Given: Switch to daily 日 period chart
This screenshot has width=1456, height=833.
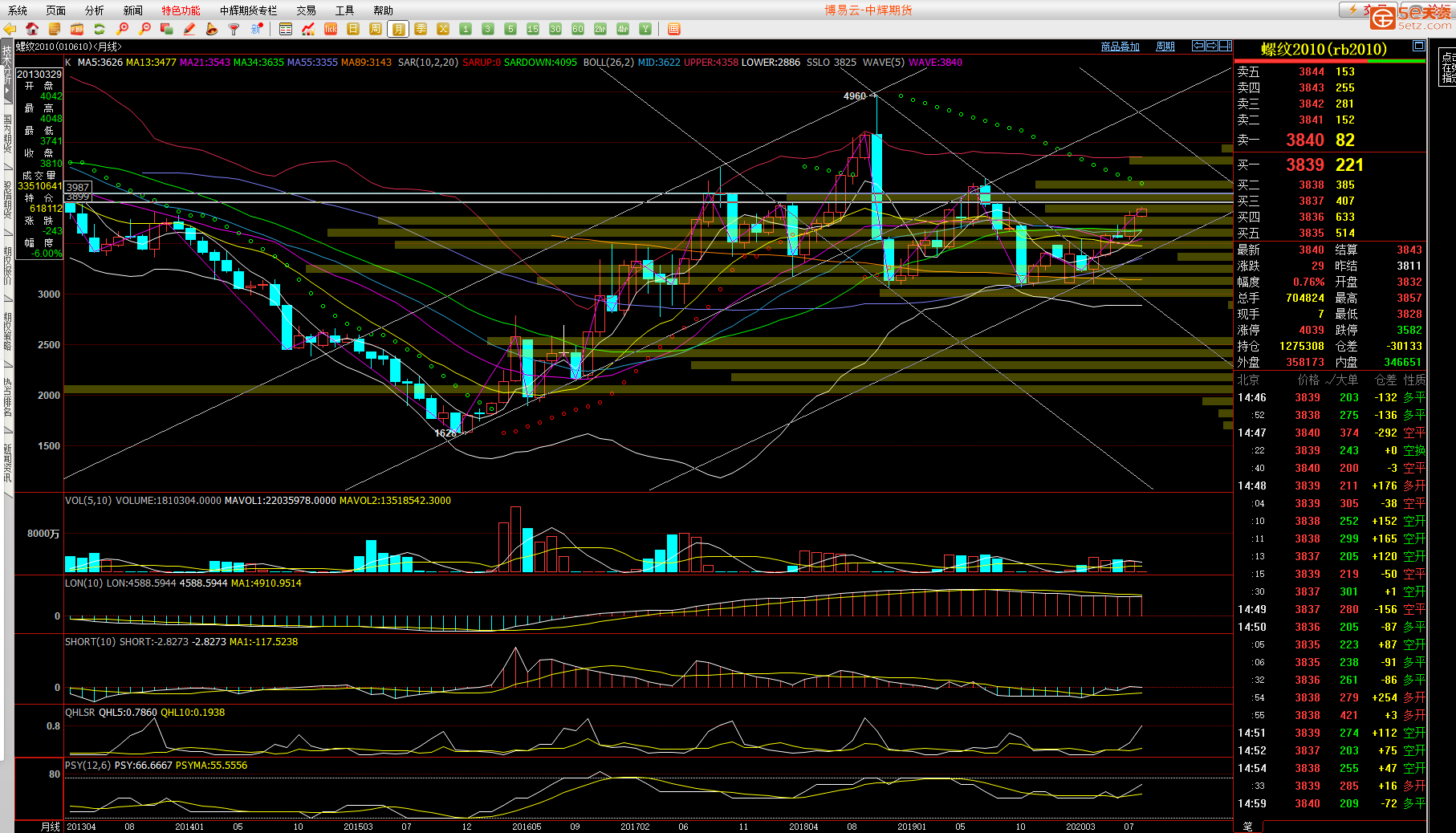Looking at the screenshot, I should [352, 29].
